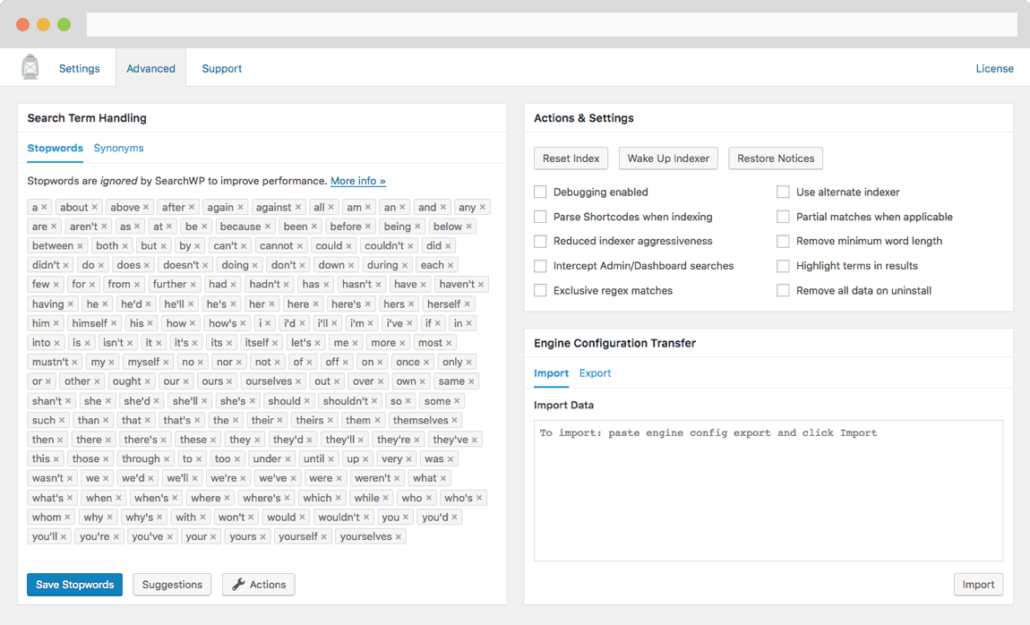Image resolution: width=1030 pixels, height=625 pixels.
Task: Open the License link
Action: [994, 68]
